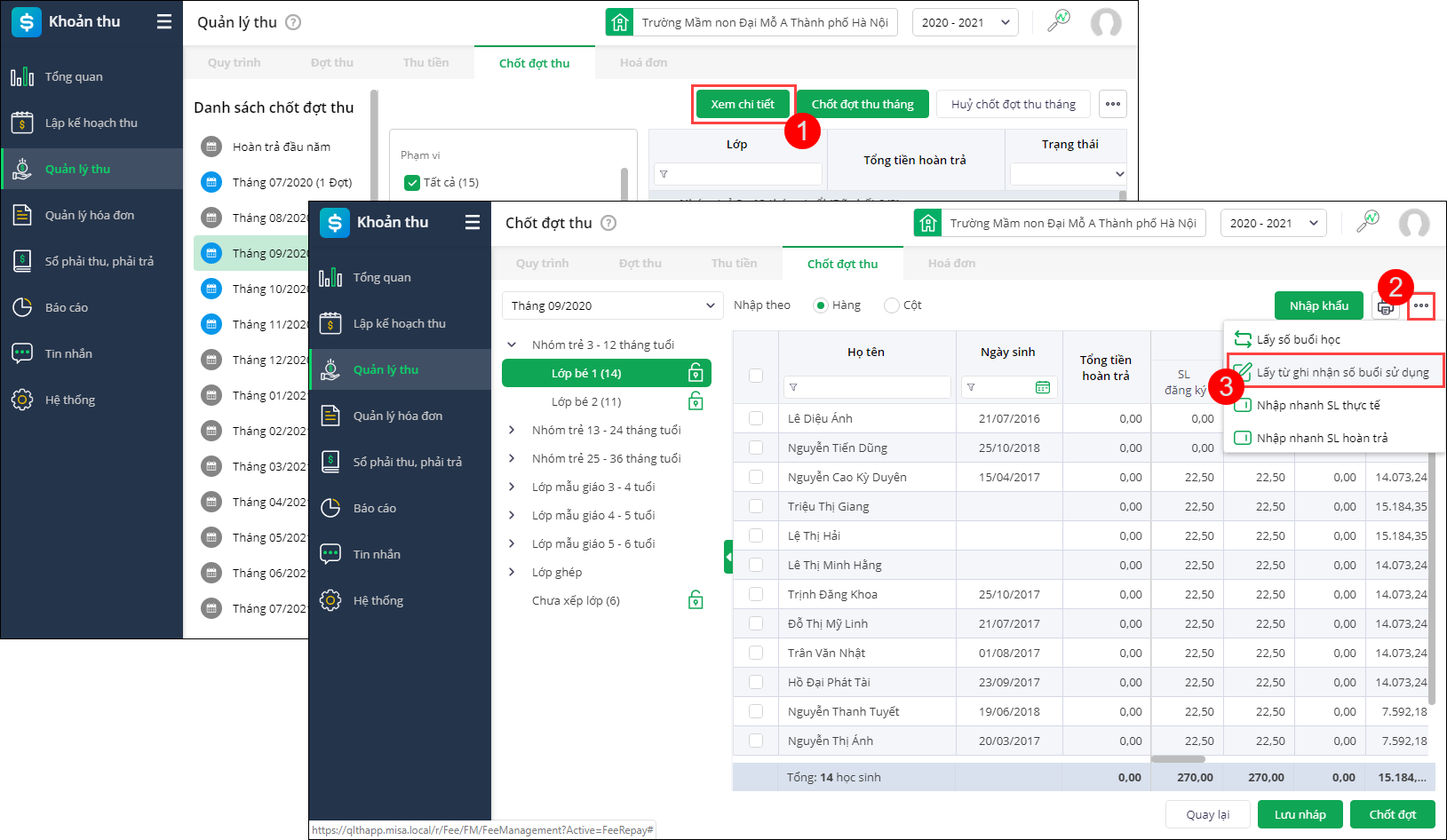The width and height of the screenshot is (1447, 840).
Task: Click the Quay lại button
Action: click(1208, 814)
